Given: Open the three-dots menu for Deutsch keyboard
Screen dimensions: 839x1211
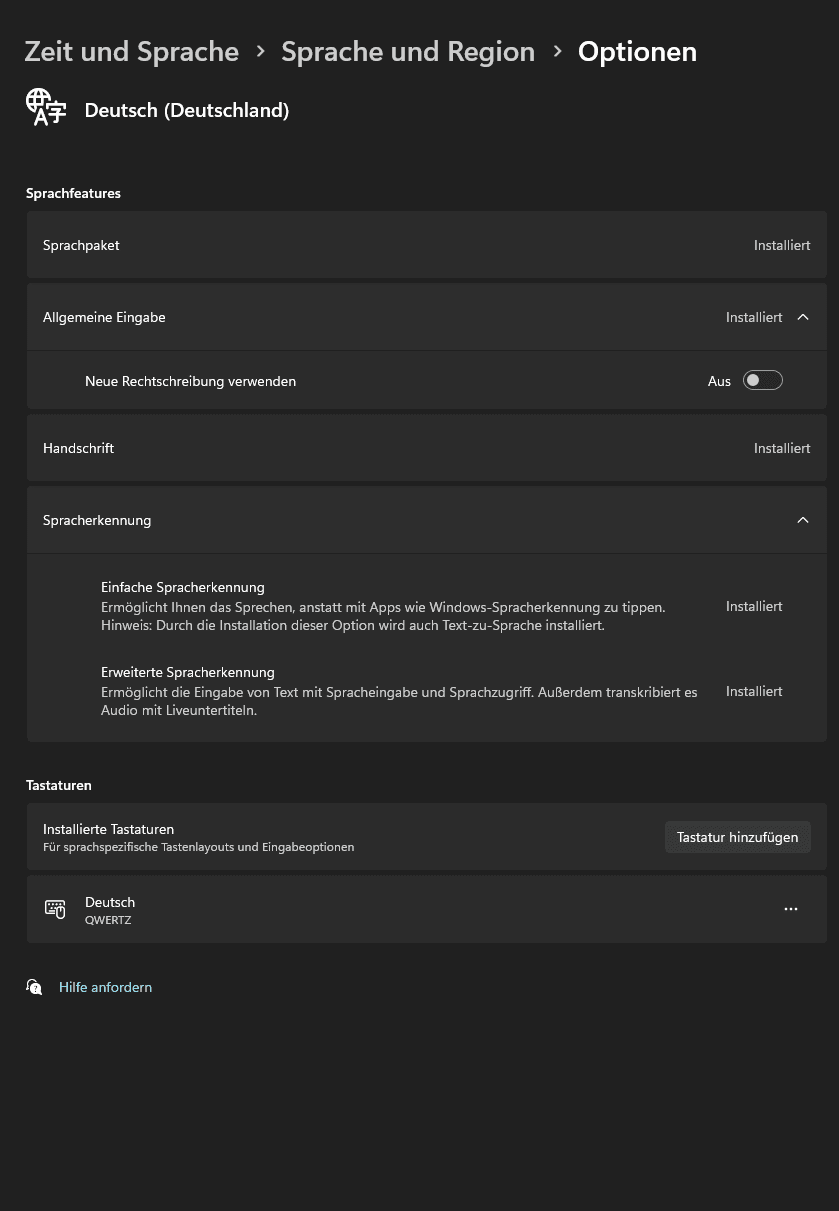Looking at the screenshot, I should pos(791,909).
